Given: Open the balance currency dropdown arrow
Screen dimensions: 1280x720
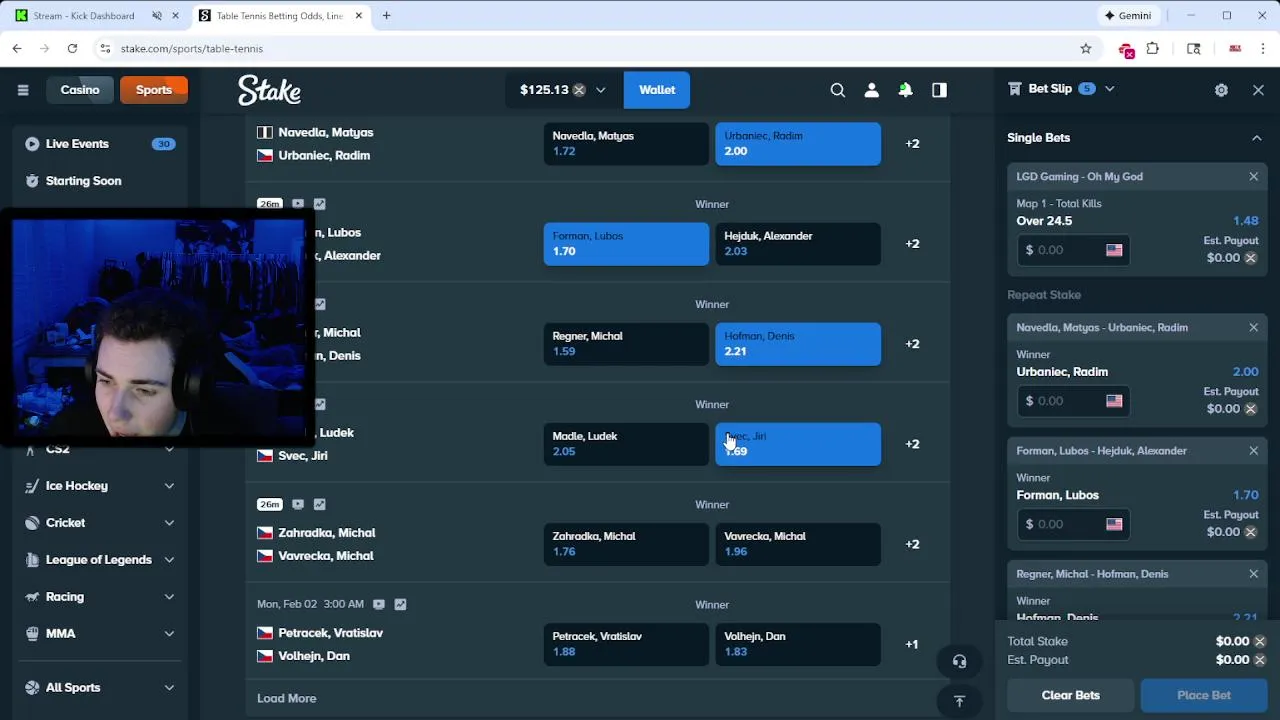Looking at the screenshot, I should click(x=601, y=90).
